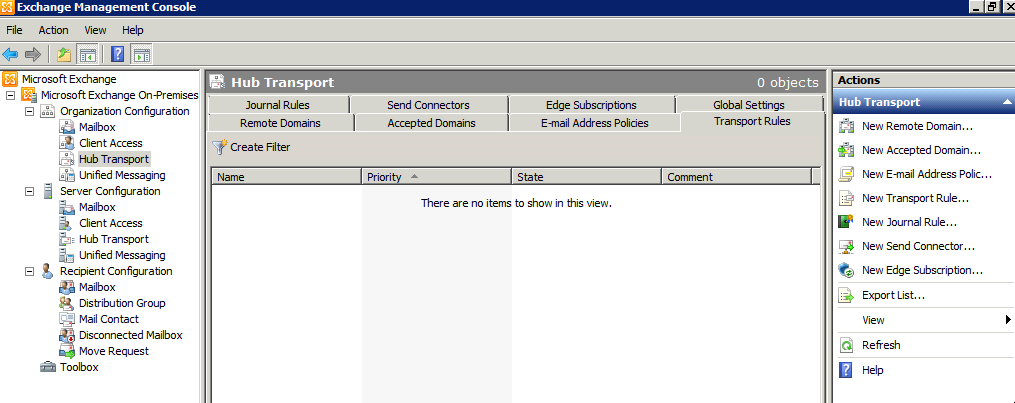Select Client Access under Organization Configuration
1015x403 pixels.
(111, 143)
